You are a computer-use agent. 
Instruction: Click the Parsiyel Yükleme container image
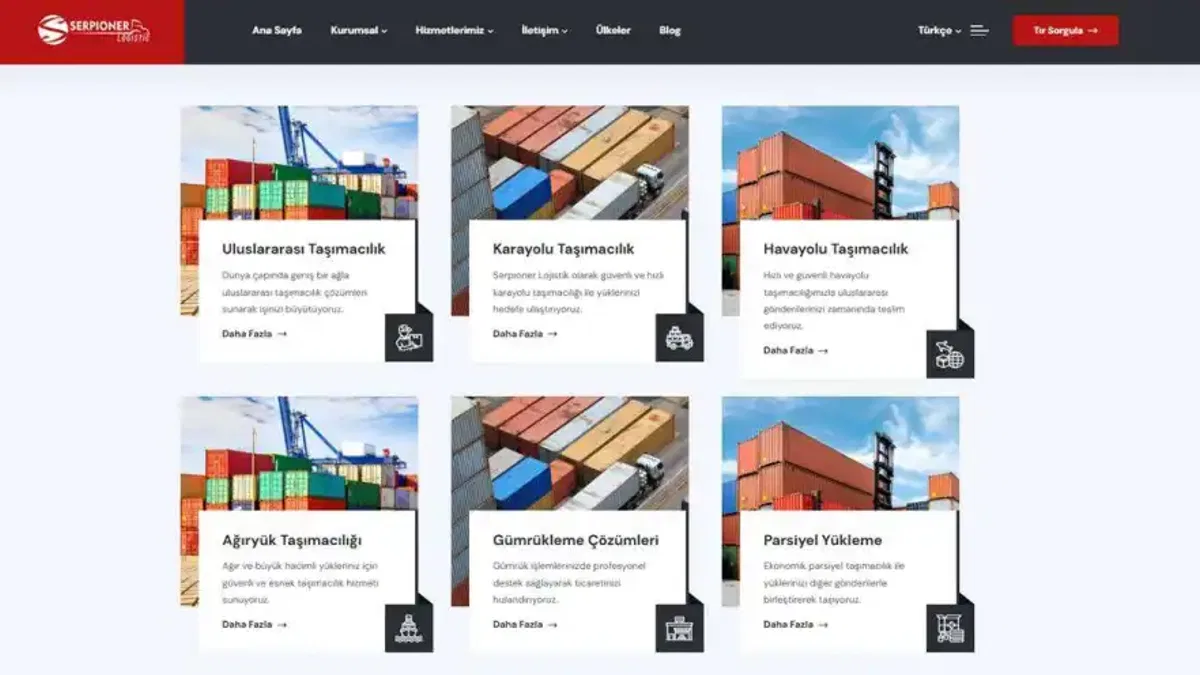(x=841, y=453)
